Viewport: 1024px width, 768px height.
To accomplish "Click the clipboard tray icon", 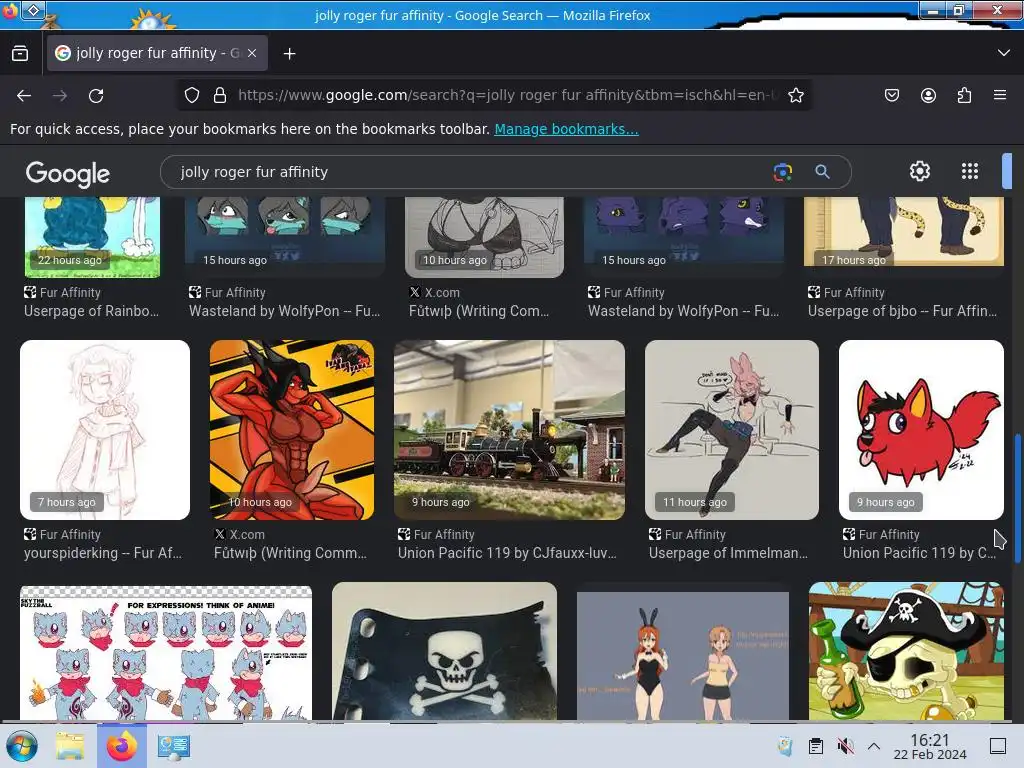I will coord(816,746).
